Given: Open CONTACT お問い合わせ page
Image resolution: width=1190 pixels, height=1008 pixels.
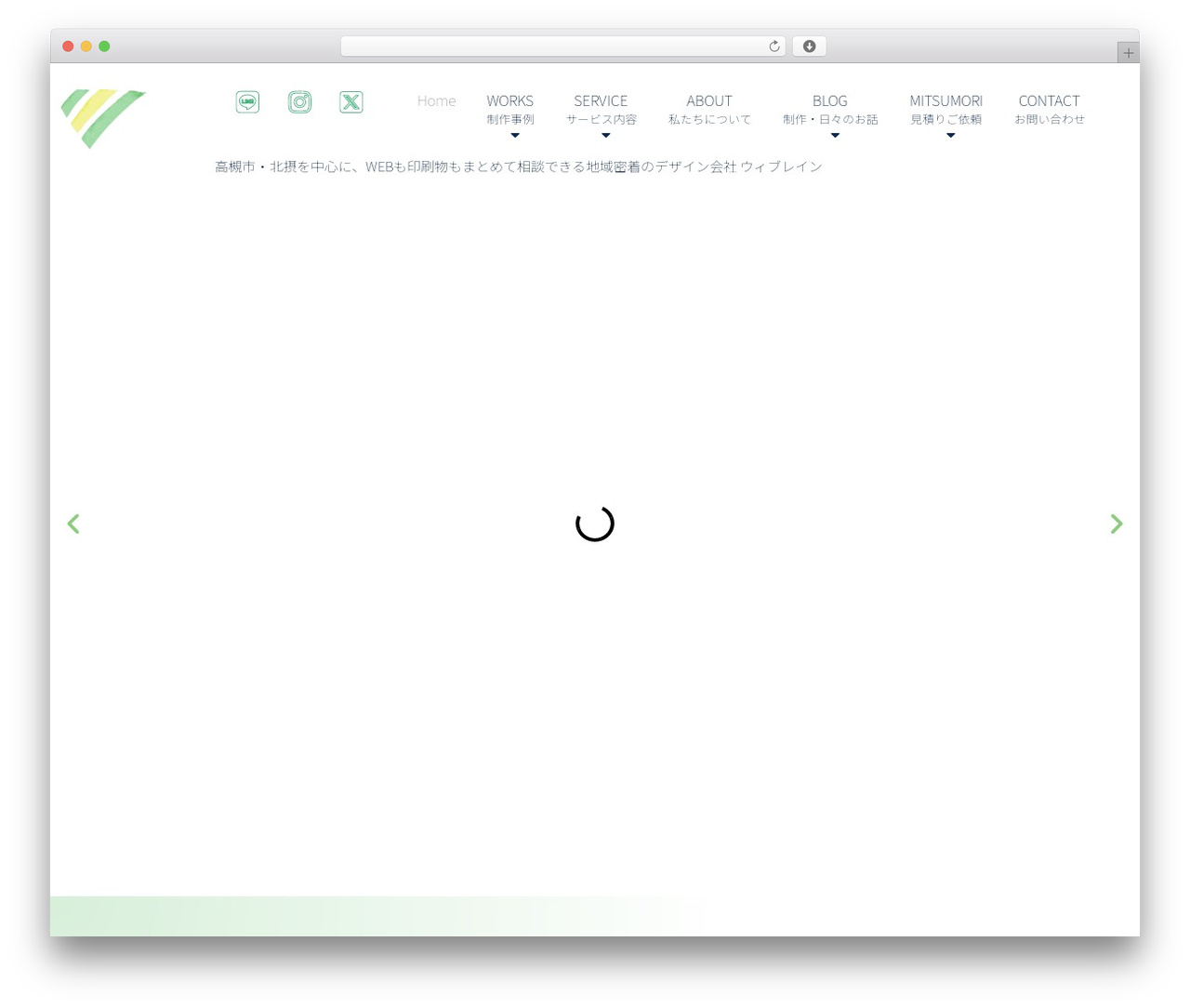Looking at the screenshot, I should coord(1050,109).
